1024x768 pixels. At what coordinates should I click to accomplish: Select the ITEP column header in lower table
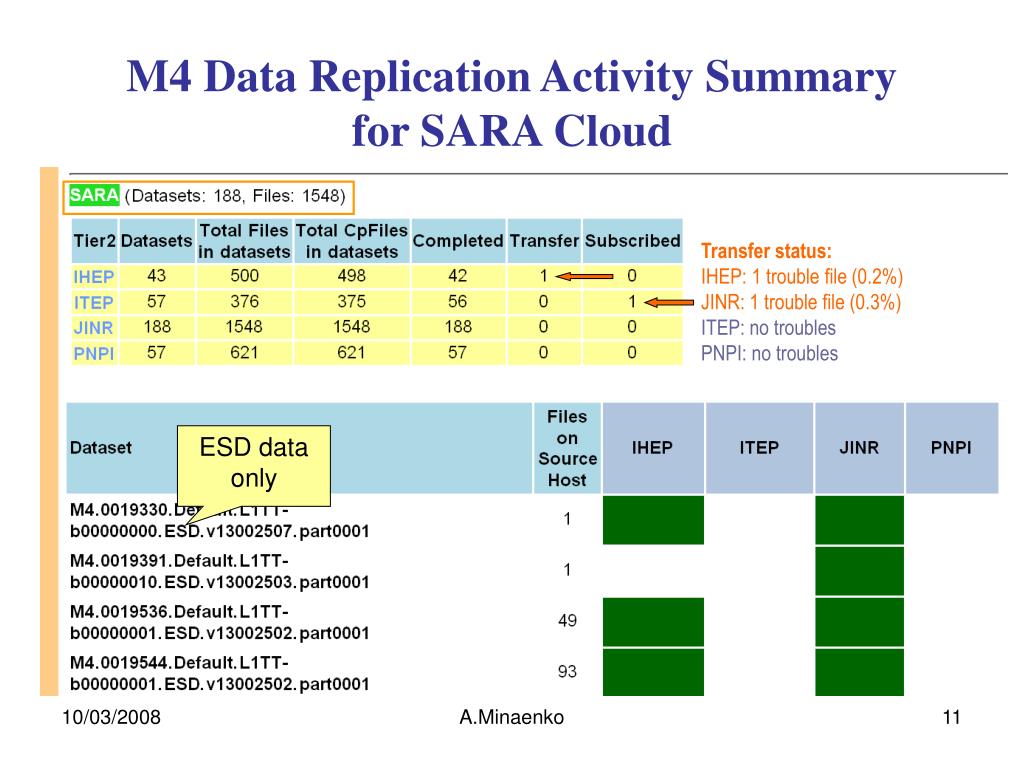(760, 448)
